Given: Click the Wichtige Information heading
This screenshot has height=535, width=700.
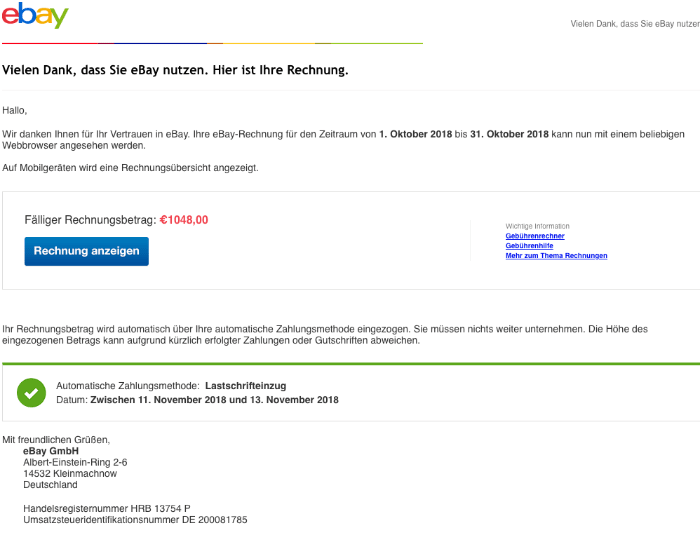Looking at the screenshot, I should pyautogui.click(x=537, y=226).
